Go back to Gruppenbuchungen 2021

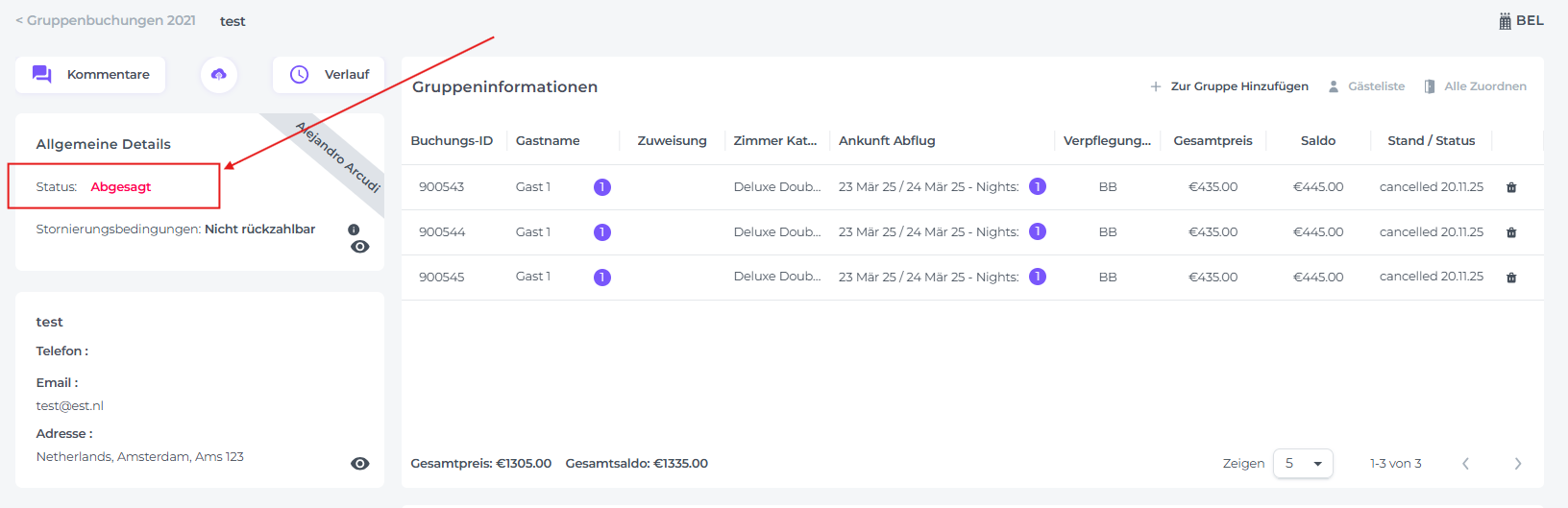(x=106, y=21)
